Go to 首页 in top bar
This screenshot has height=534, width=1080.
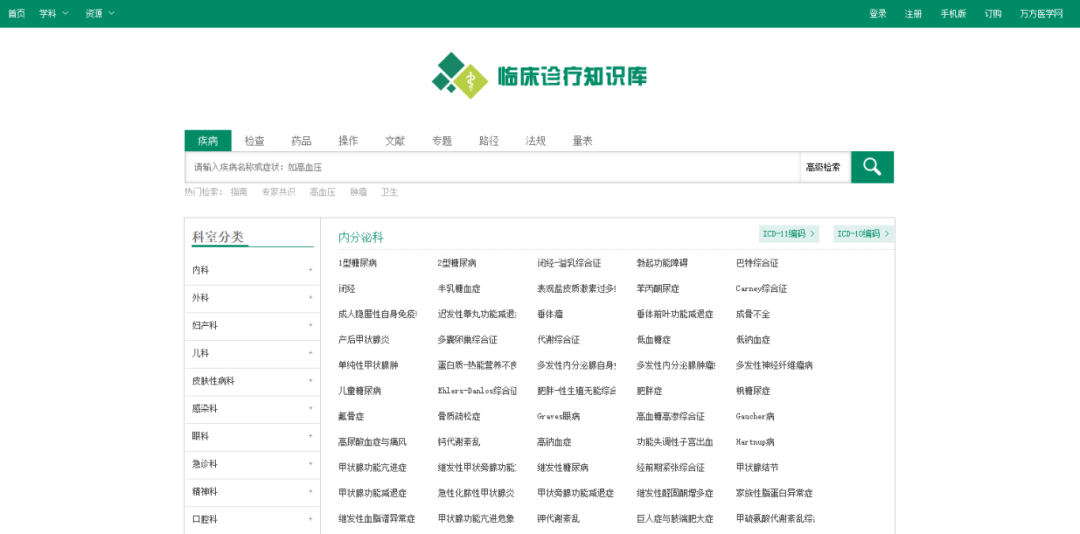17,13
